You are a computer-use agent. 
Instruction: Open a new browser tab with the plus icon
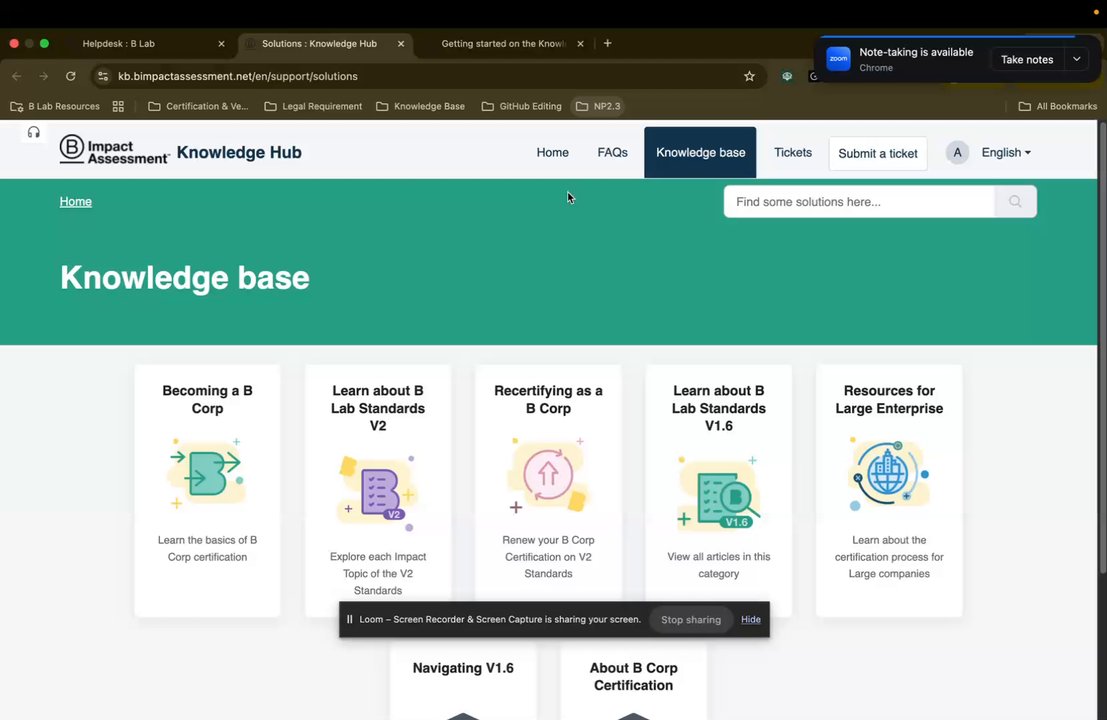607,43
